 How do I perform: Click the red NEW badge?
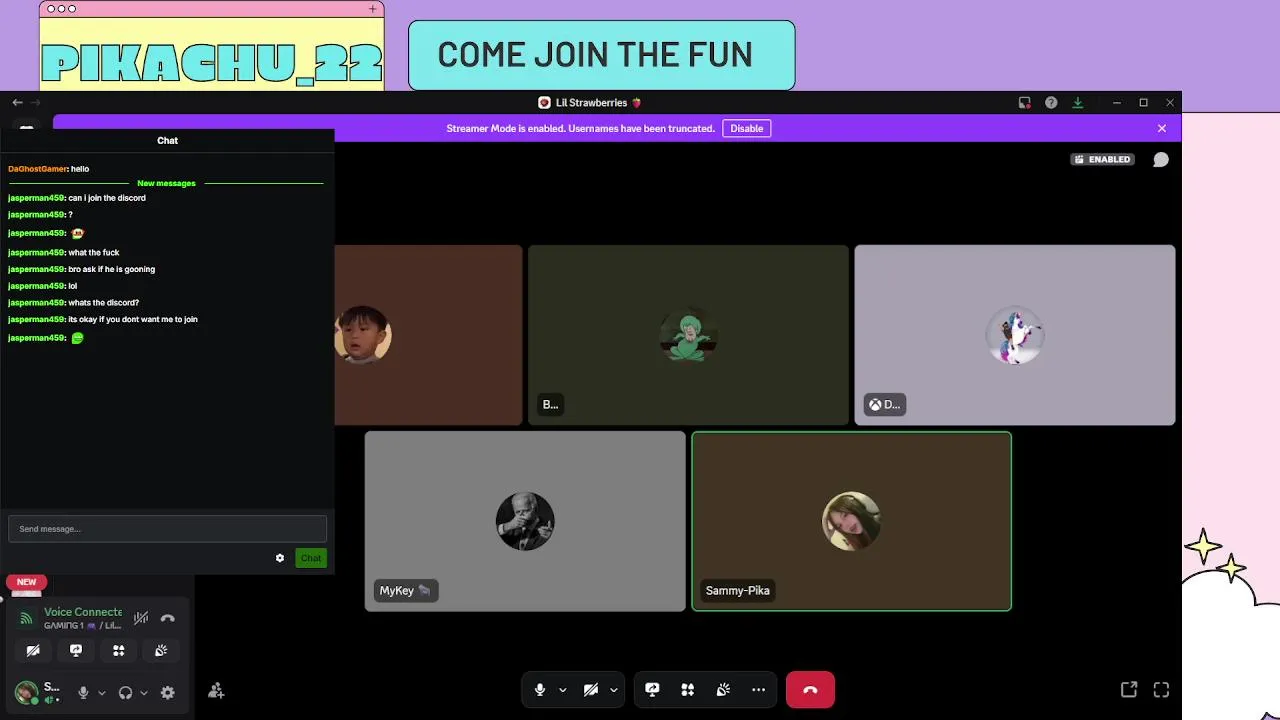coord(27,582)
